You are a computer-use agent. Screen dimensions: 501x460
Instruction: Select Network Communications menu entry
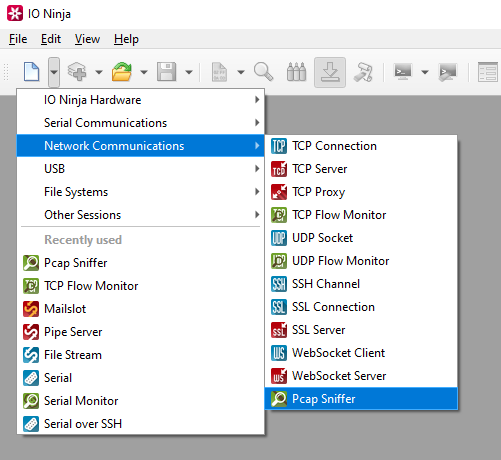tap(141, 146)
